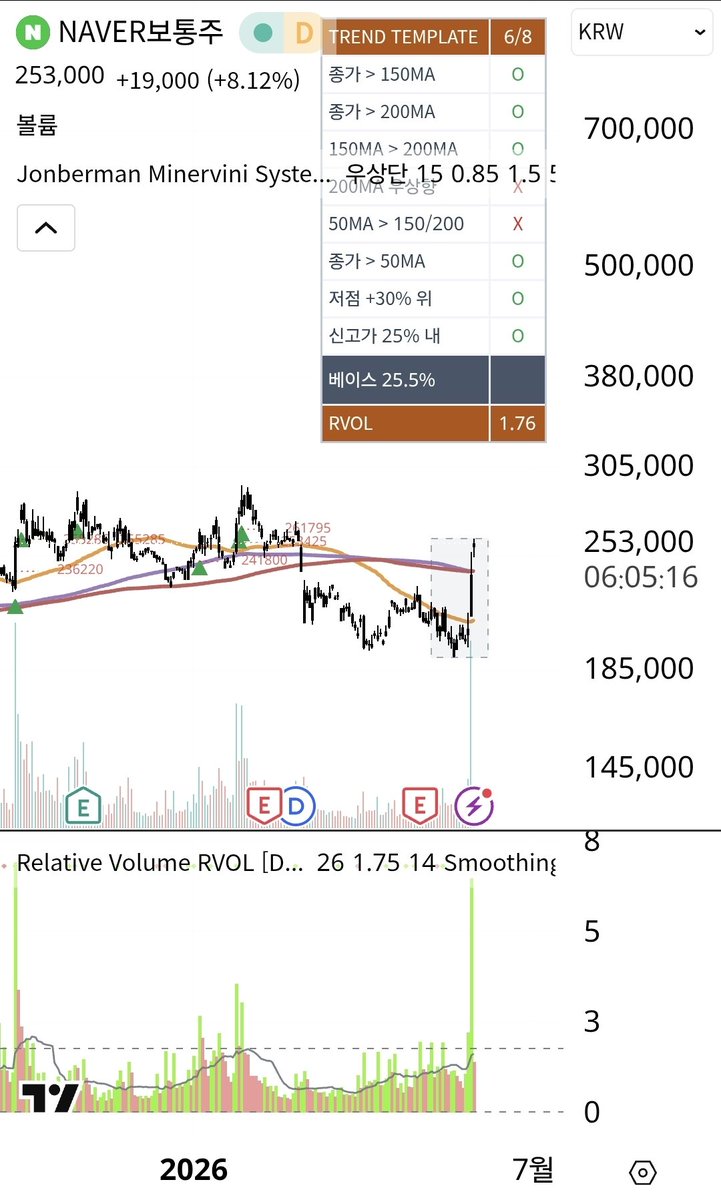Screen dimensions: 721x1200
Task: Open the KRW currency dropdown
Action: coord(642,32)
